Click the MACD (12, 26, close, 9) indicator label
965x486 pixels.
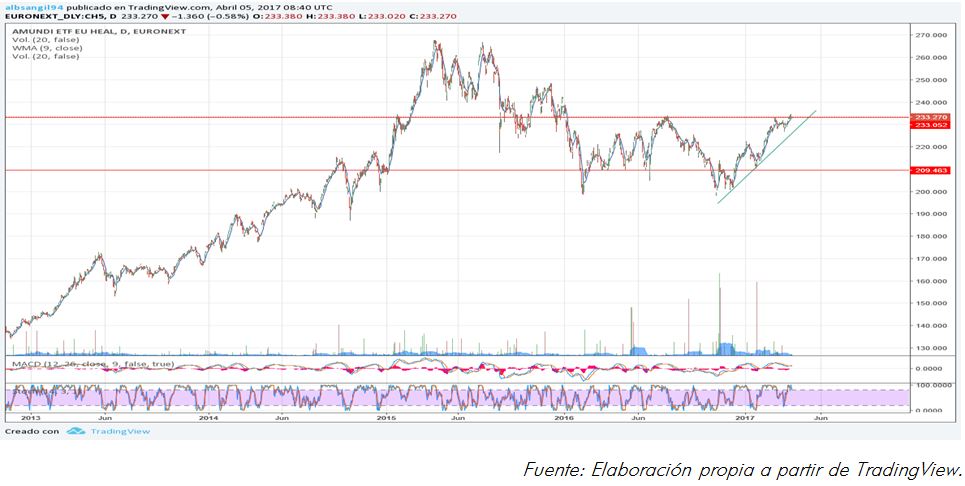(93, 364)
